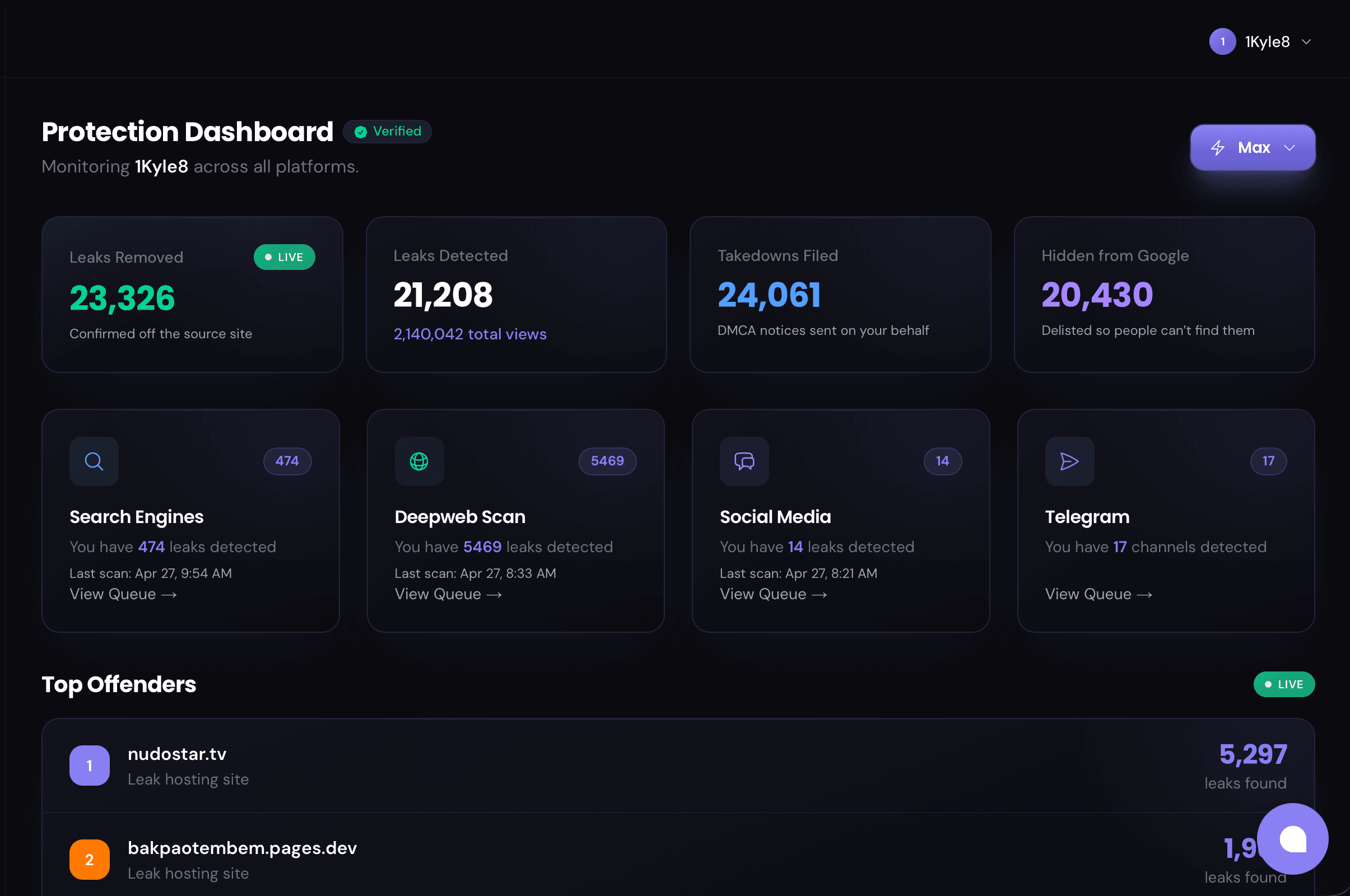The height and width of the screenshot is (896, 1350).
Task: View Queue for Telegram channels
Action: (1098, 594)
